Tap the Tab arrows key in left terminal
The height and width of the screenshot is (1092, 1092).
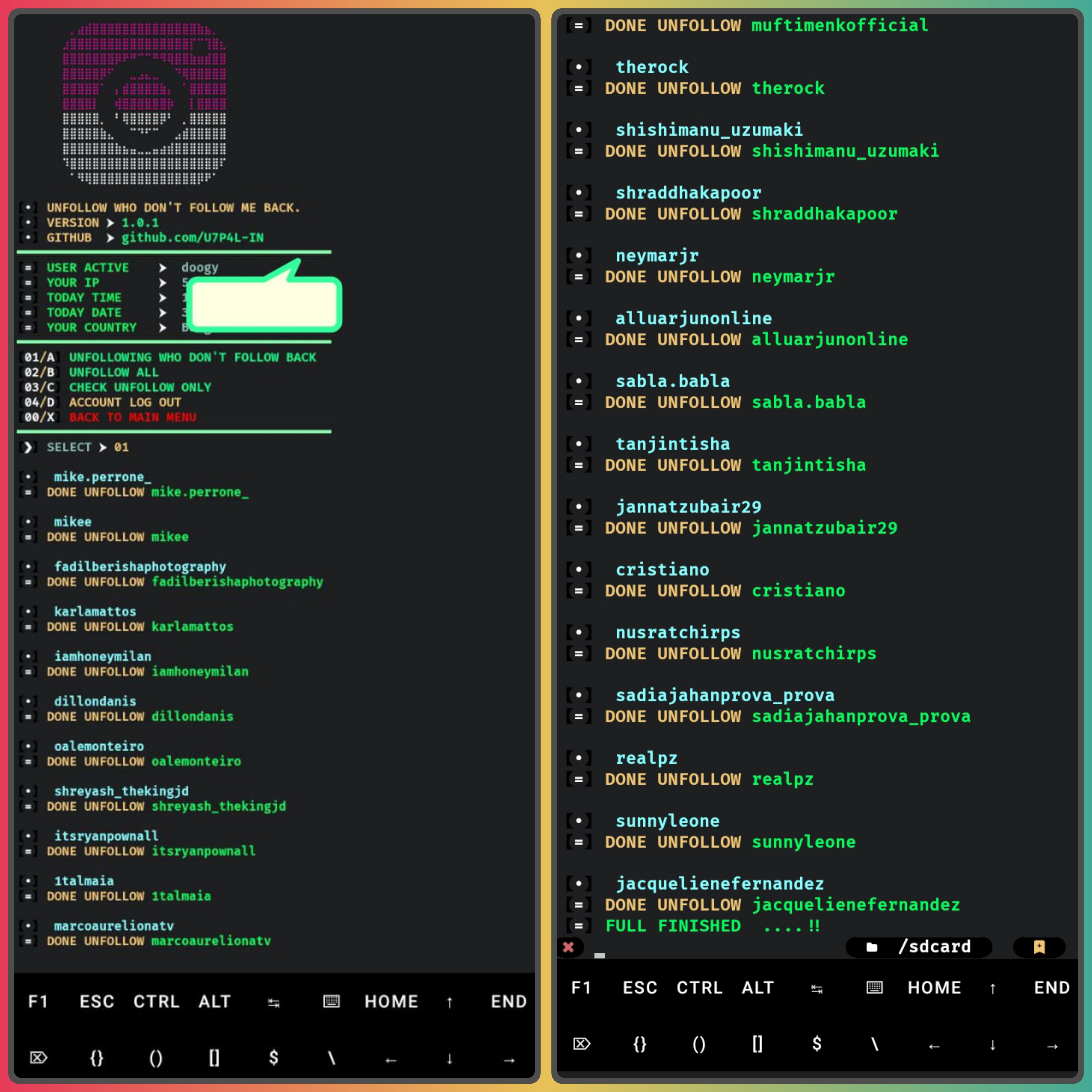tap(274, 1002)
